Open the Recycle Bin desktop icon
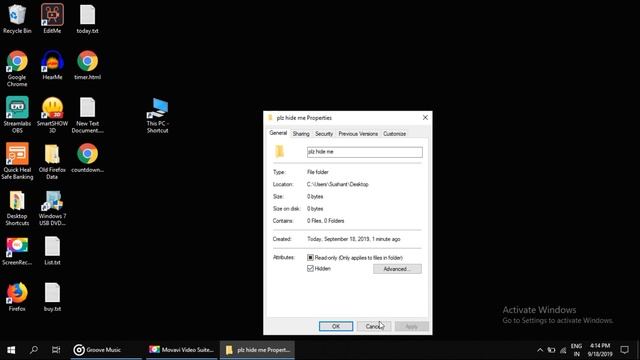Image resolution: width=640 pixels, height=360 pixels. coord(17,18)
